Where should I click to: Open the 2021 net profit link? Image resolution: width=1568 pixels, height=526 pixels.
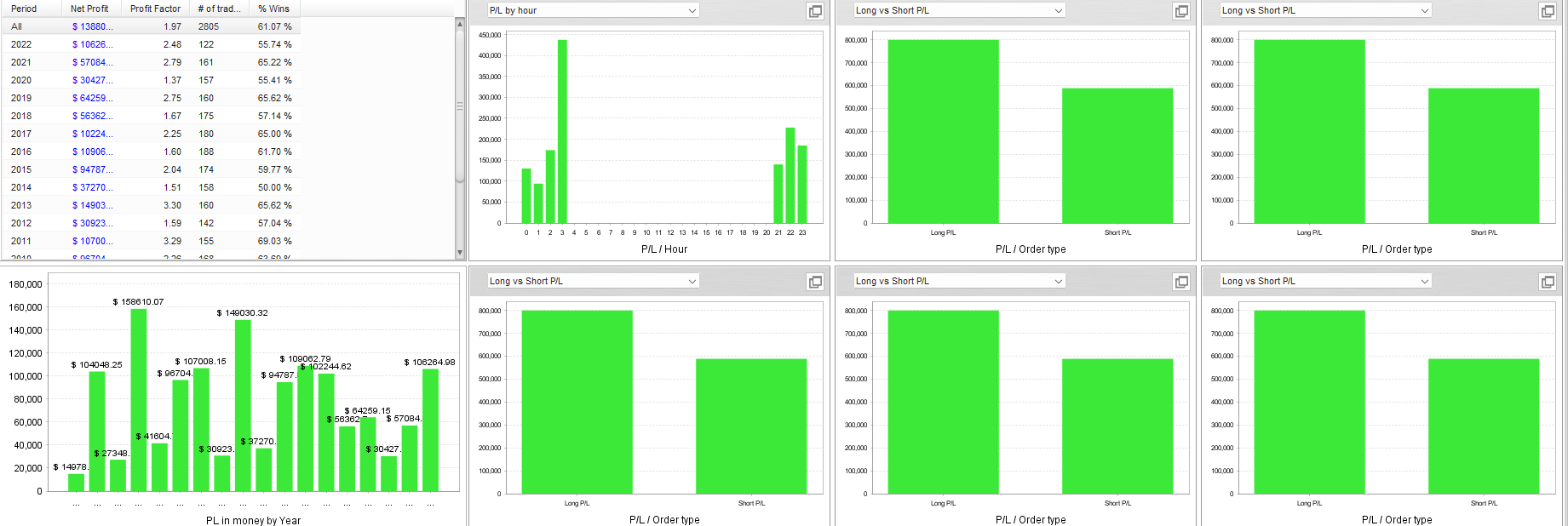(x=92, y=62)
